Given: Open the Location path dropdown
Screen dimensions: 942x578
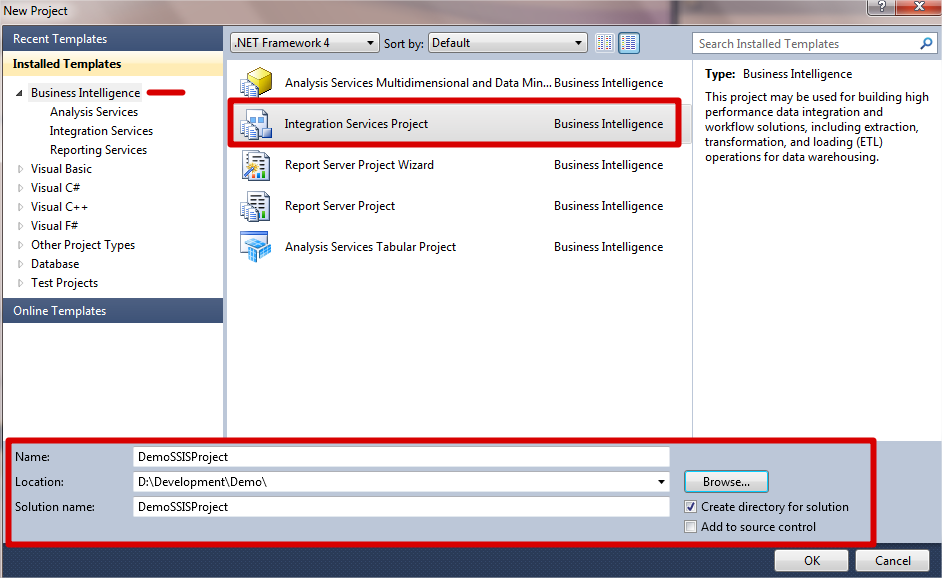Looking at the screenshot, I should [661, 482].
